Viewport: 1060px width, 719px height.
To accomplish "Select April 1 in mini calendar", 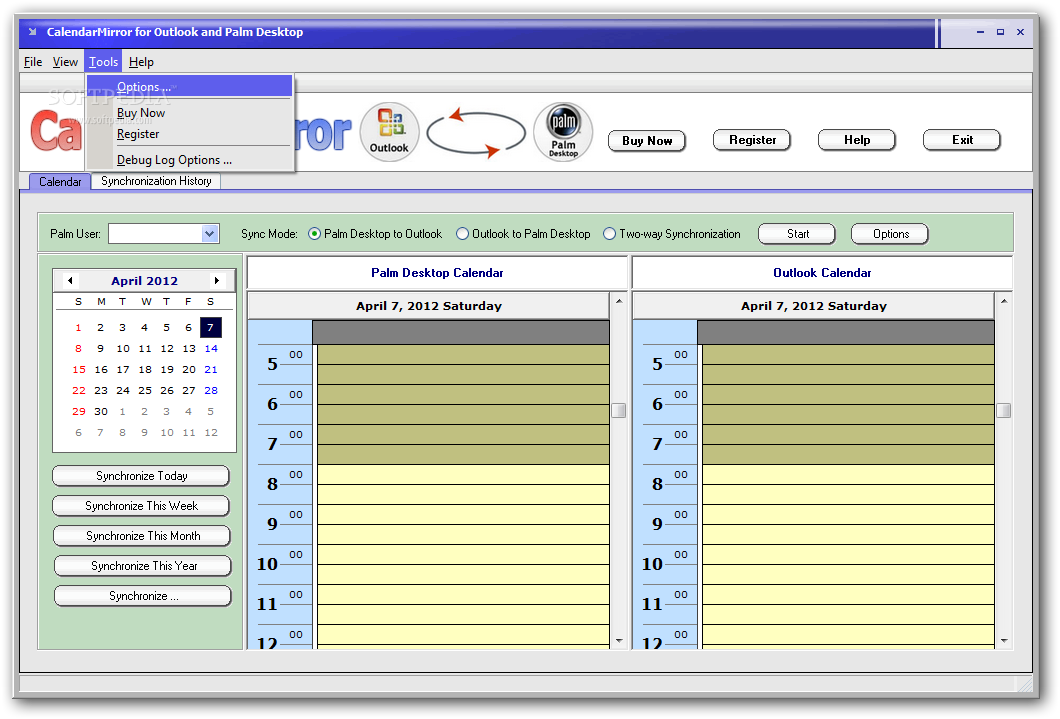I will click(78, 328).
